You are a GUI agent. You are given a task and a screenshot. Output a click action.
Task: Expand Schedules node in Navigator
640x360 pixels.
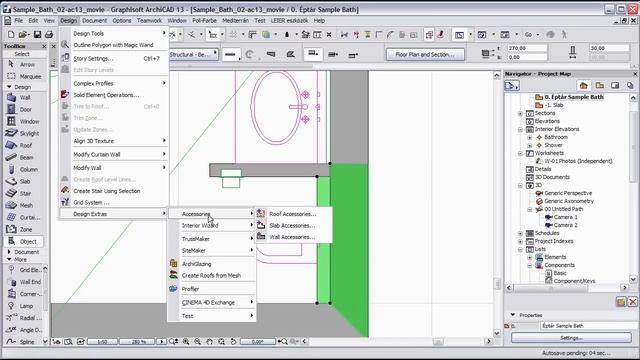pyautogui.click(x=520, y=233)
